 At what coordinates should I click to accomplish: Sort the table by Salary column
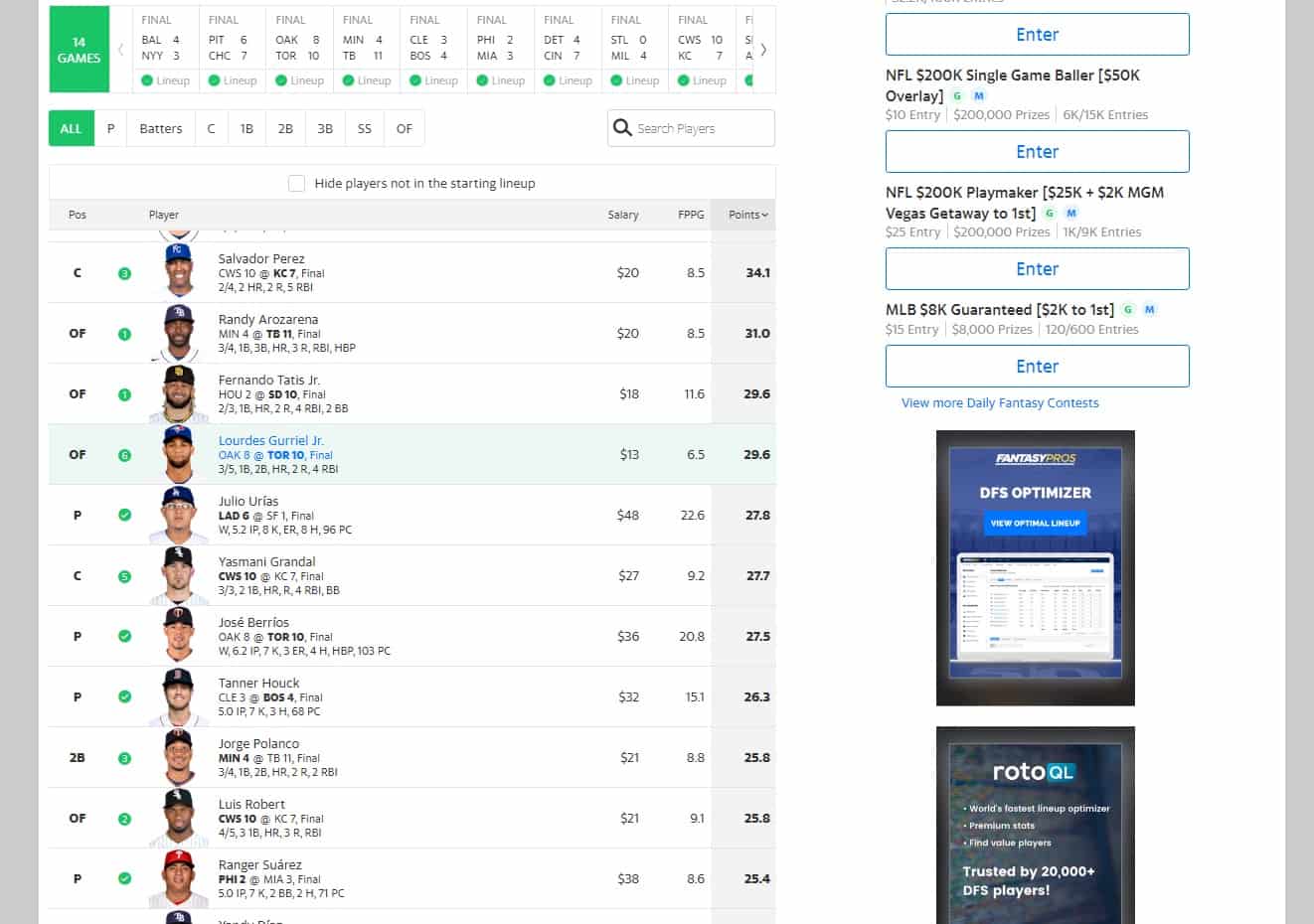click(623, 215)
